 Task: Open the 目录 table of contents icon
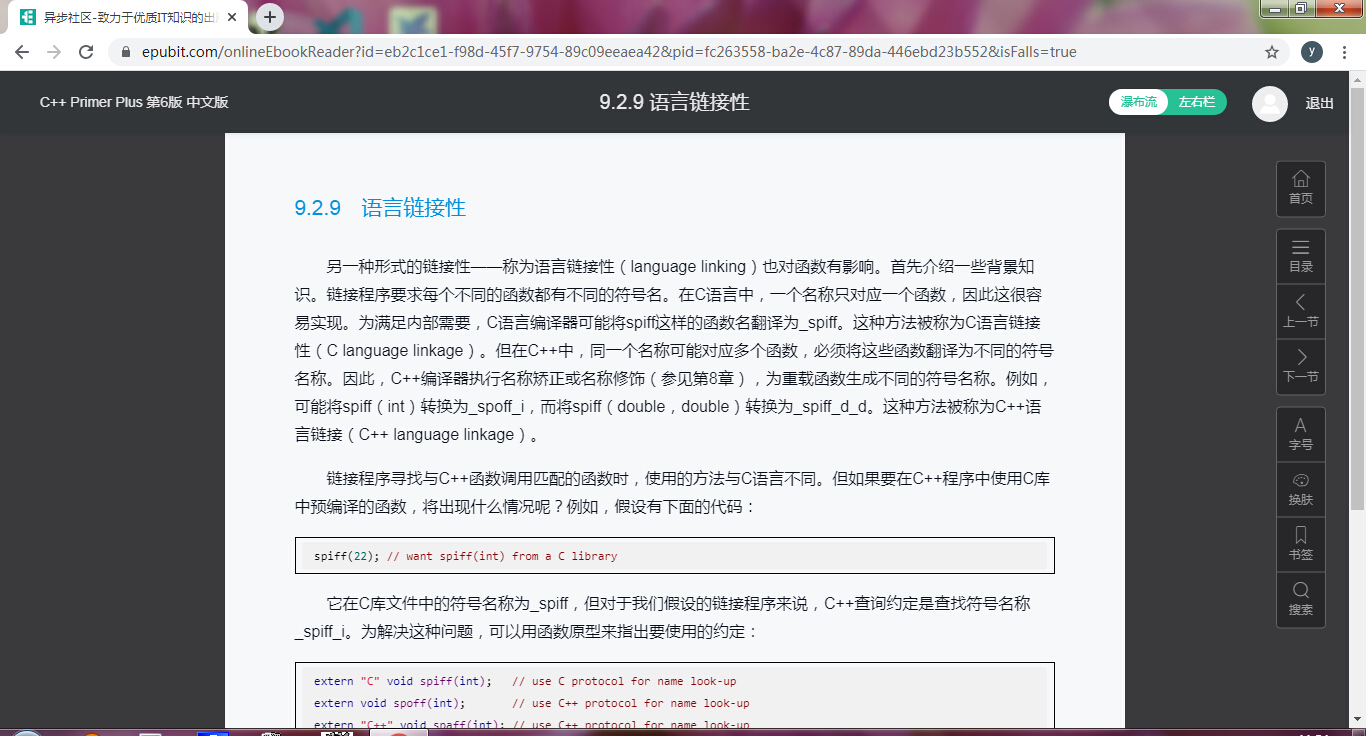pyautogui.click(x=1300, y=256)
